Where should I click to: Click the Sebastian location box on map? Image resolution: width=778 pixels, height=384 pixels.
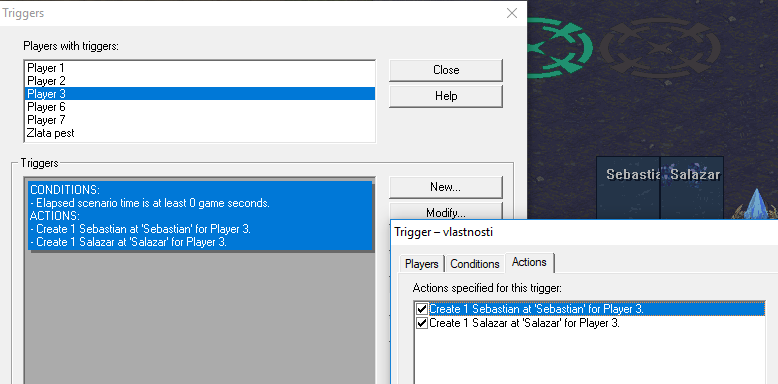(628, 188)
